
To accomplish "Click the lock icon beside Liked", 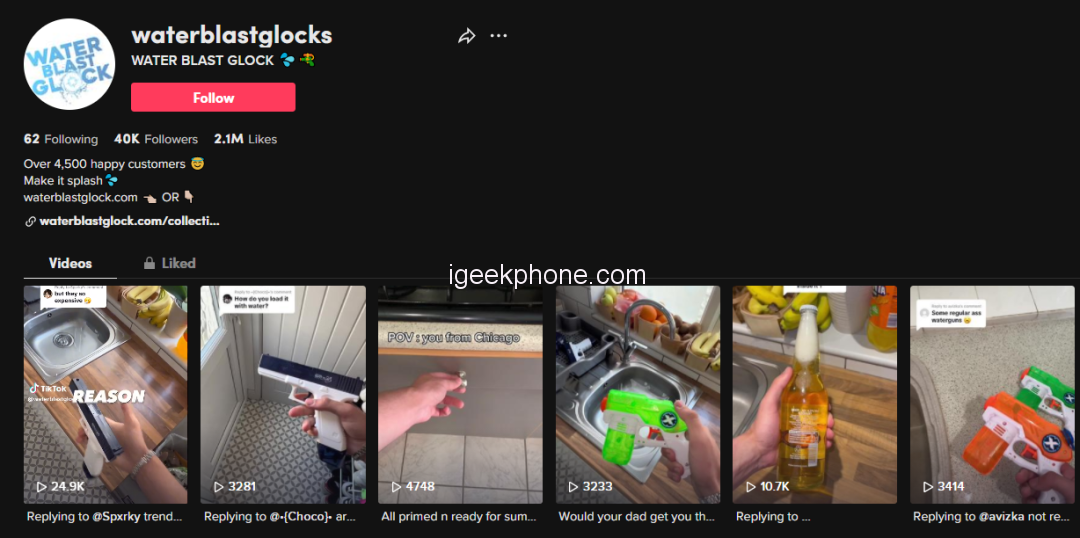I will click(149, 263).
